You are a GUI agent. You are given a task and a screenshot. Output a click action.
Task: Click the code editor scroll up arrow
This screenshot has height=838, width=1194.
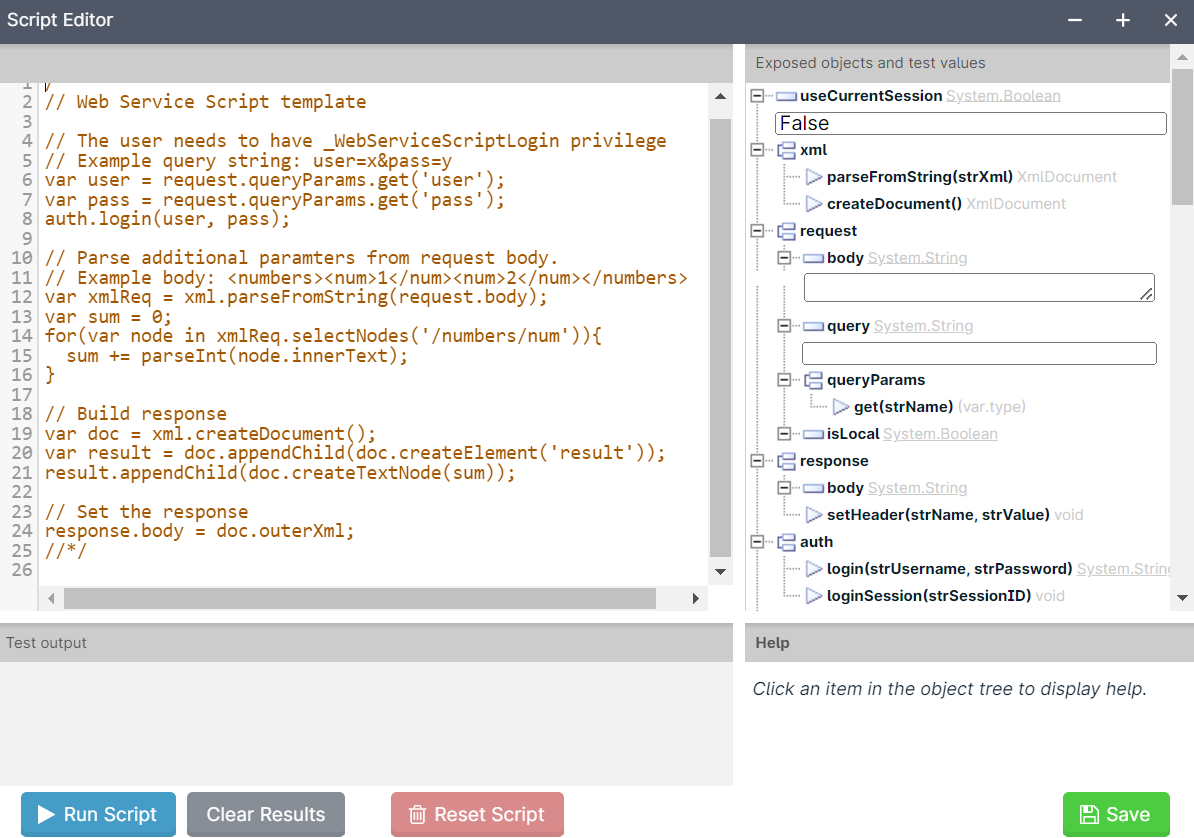coord(720,96)
